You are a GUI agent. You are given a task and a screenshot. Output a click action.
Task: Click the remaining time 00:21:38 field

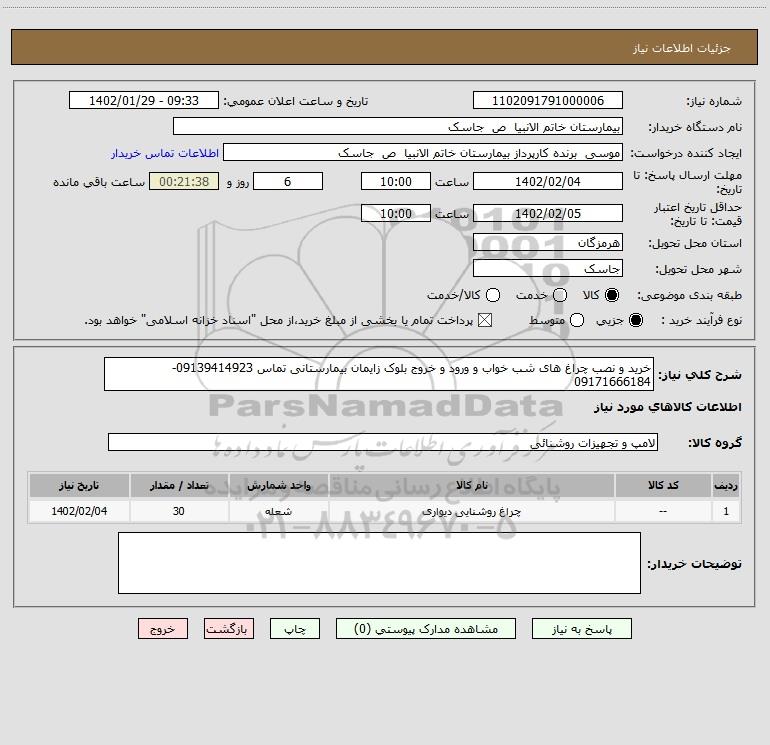[x=184, y=181]
